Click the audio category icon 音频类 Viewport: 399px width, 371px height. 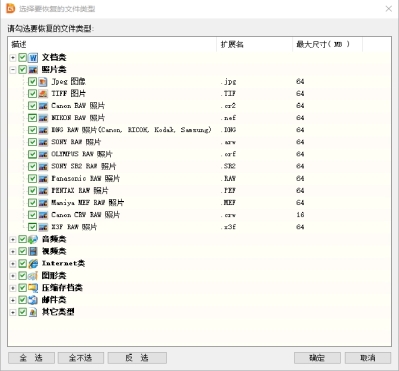[x=33, y=239]
